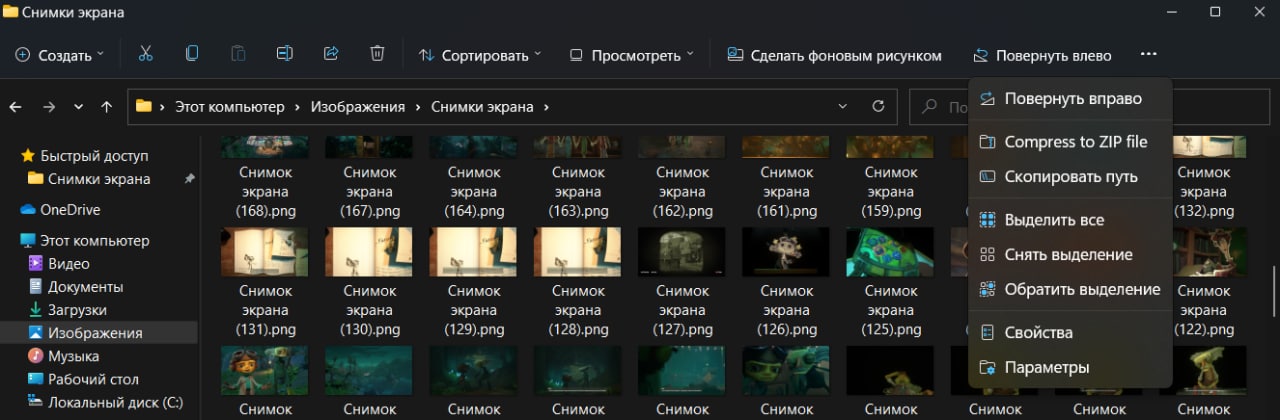Select Рабочий стол in the navigation pane
This screenshot has width=1280, height=420.
point(83,379)
